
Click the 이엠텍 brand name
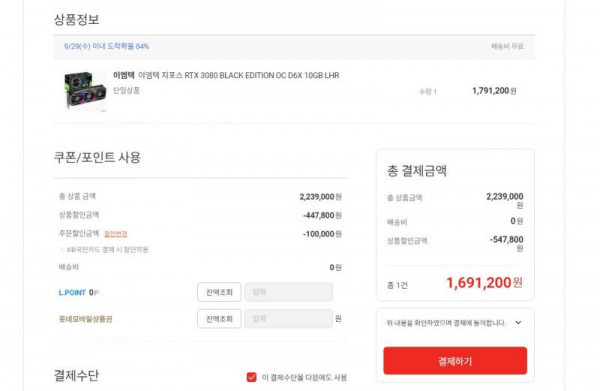click(124, 75)
